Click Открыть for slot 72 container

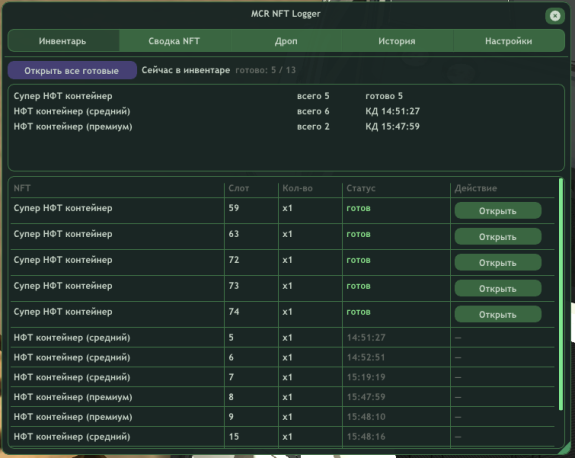498,263
